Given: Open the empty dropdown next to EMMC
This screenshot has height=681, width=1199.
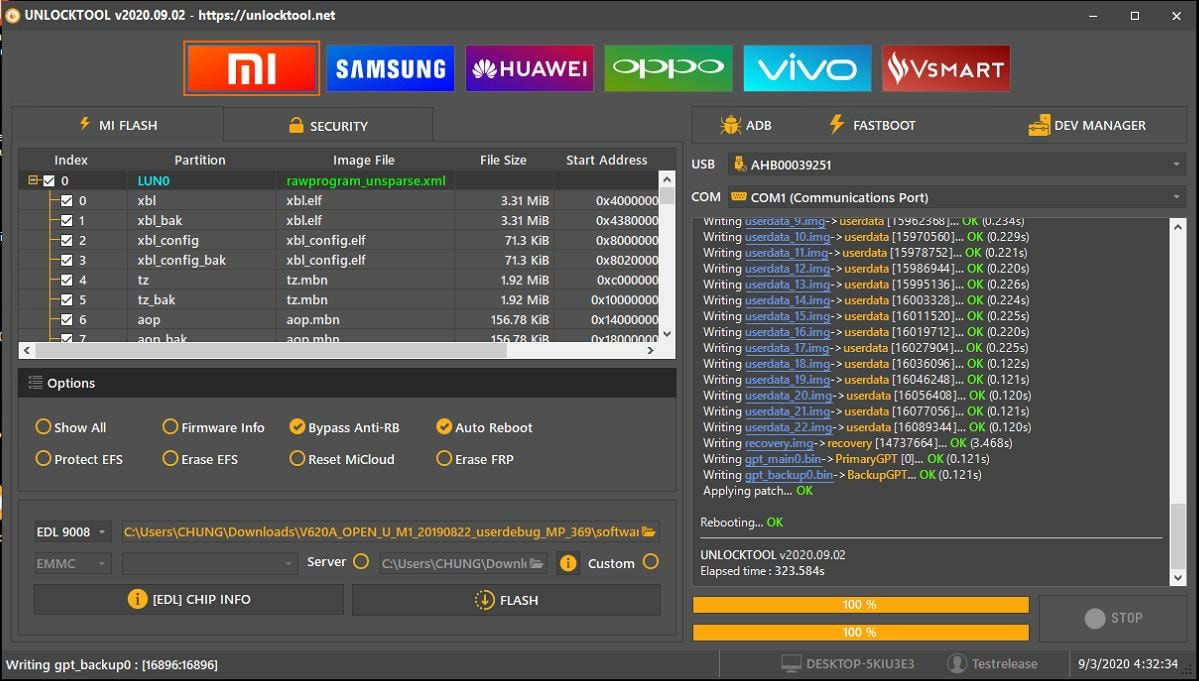Looking at the screenshot, I should tap(210, 564).
